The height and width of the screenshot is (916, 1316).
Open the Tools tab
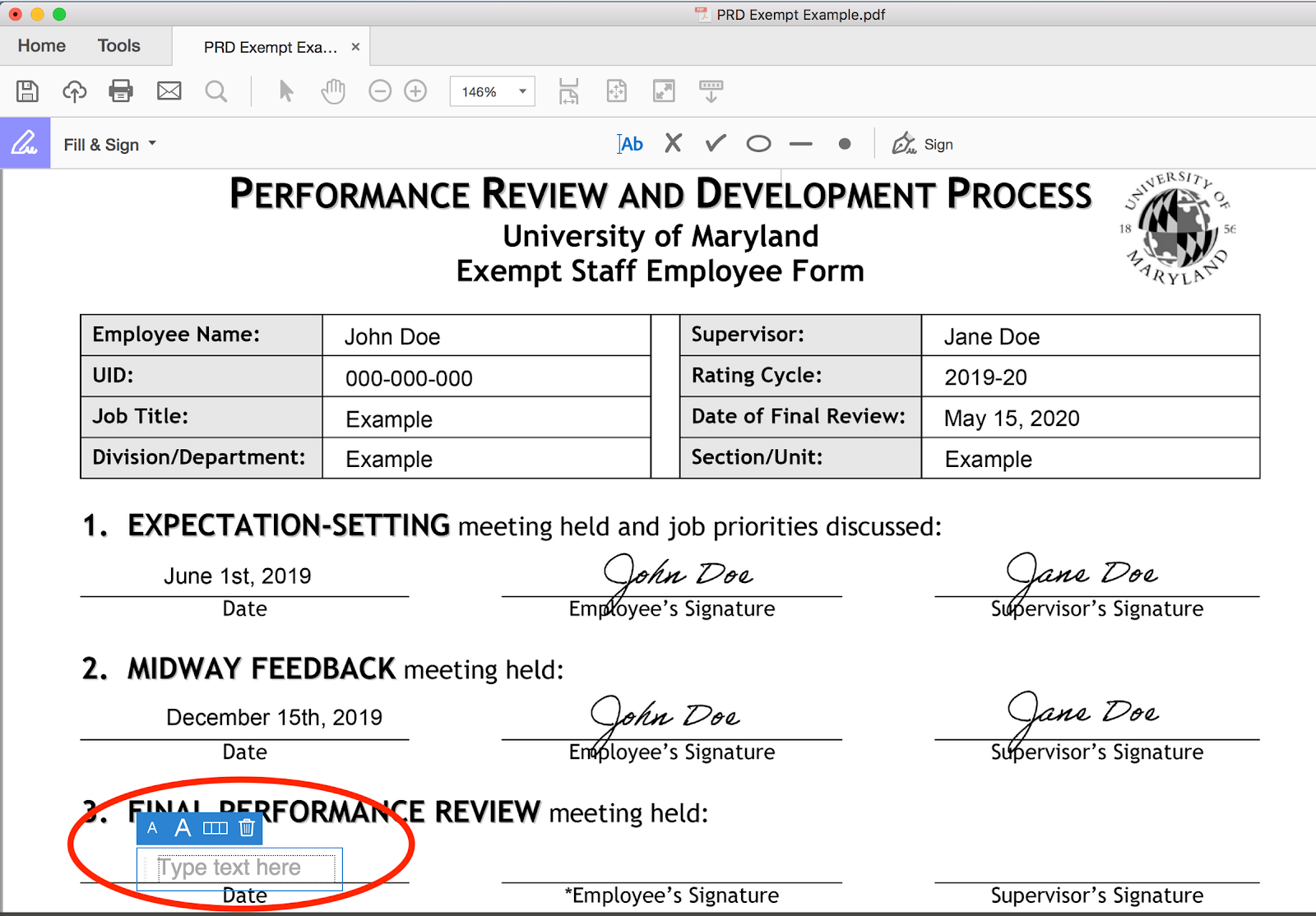(x=119, y=46)
